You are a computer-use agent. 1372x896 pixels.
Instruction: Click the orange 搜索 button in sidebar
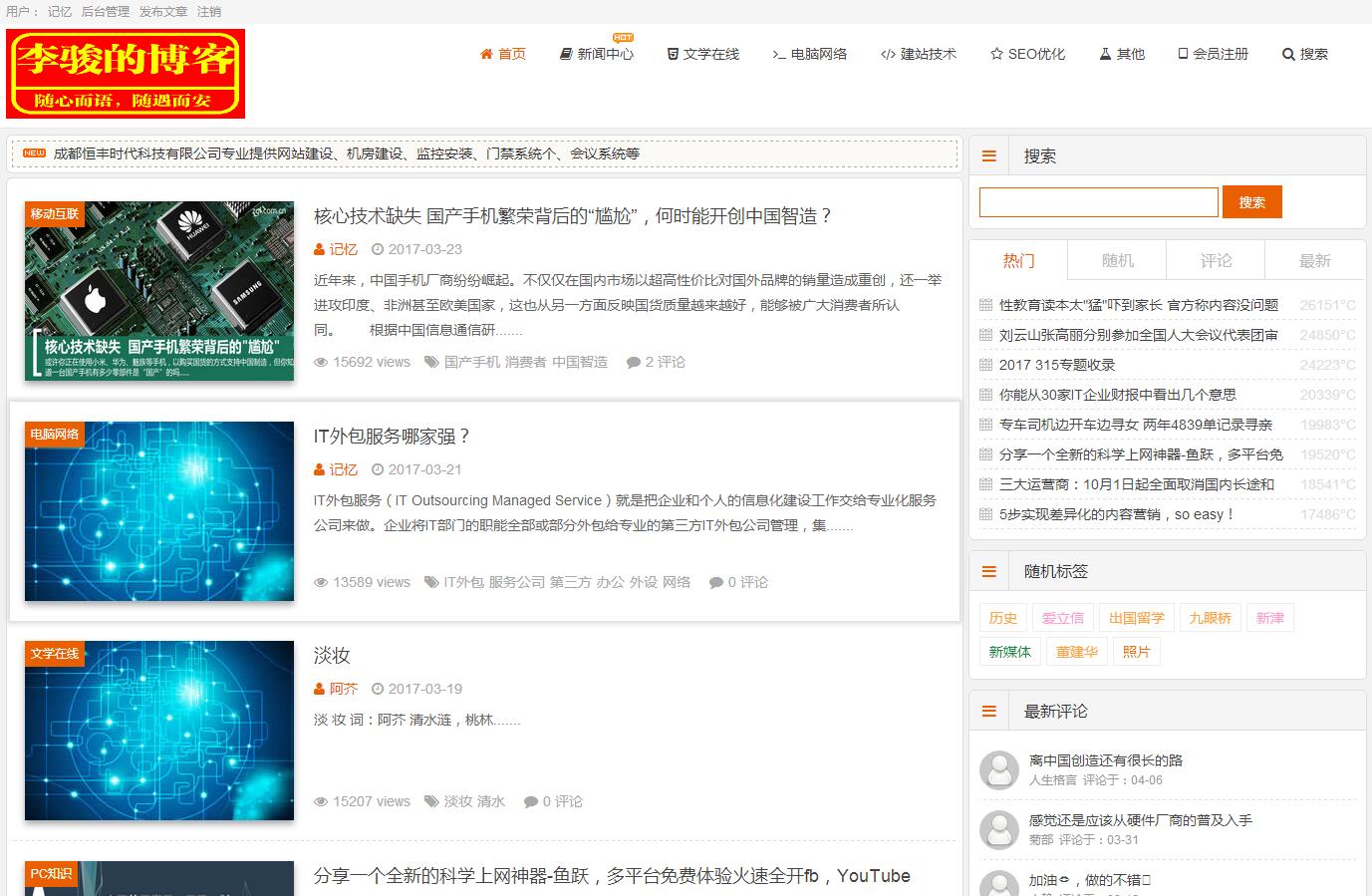pos(1252,202)
